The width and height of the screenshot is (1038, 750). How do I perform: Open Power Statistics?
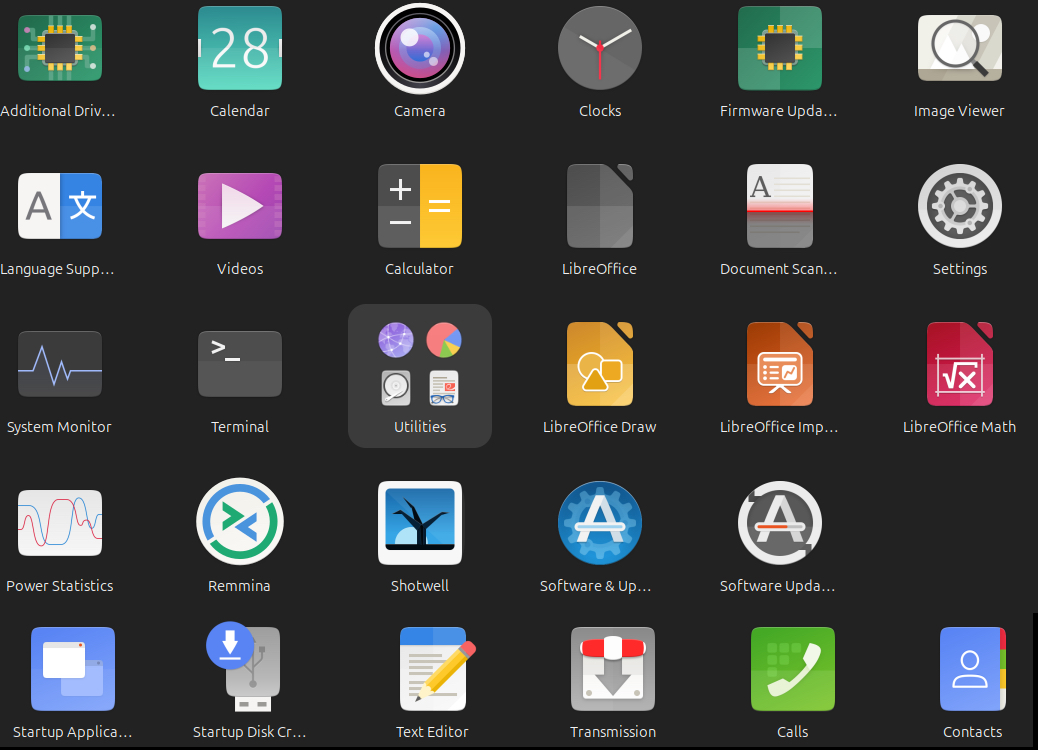(60, 523)
